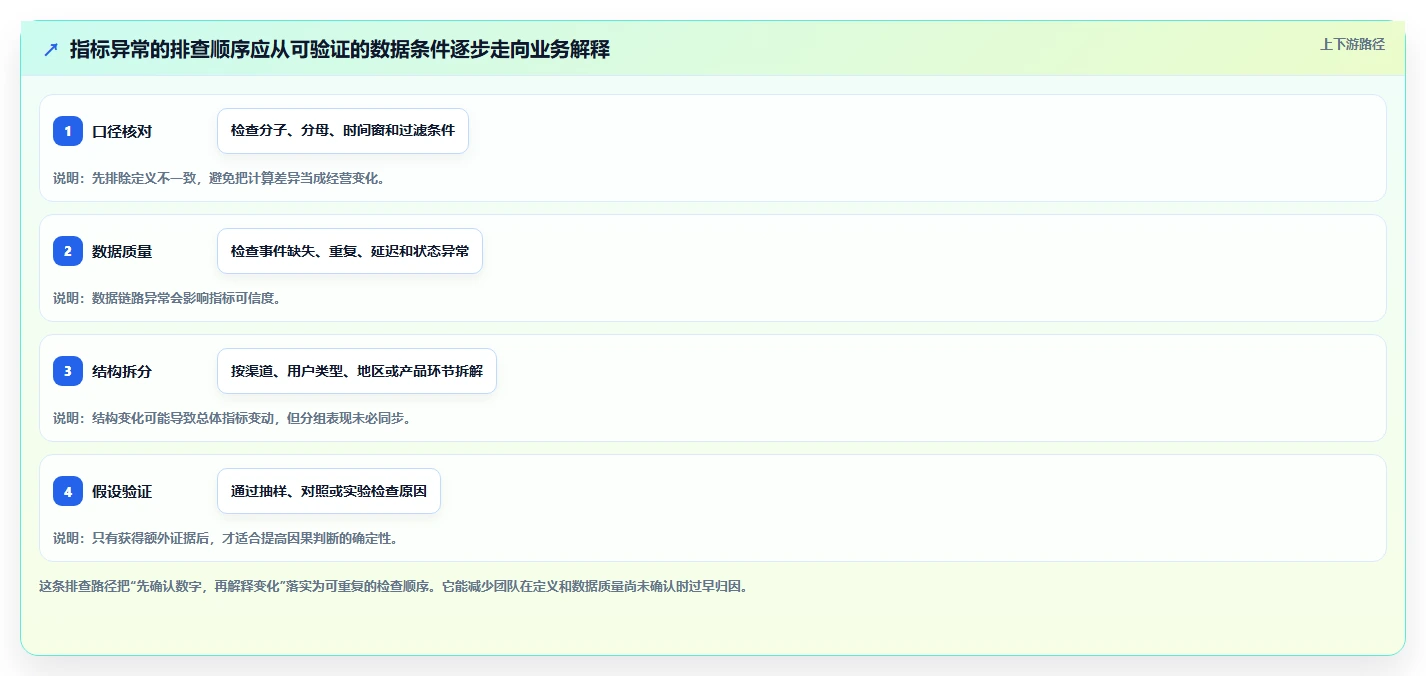1426x676 pixels.
Task: Click the 数据质量 step label
Action: pyautogui.click(x=122, y=252)
